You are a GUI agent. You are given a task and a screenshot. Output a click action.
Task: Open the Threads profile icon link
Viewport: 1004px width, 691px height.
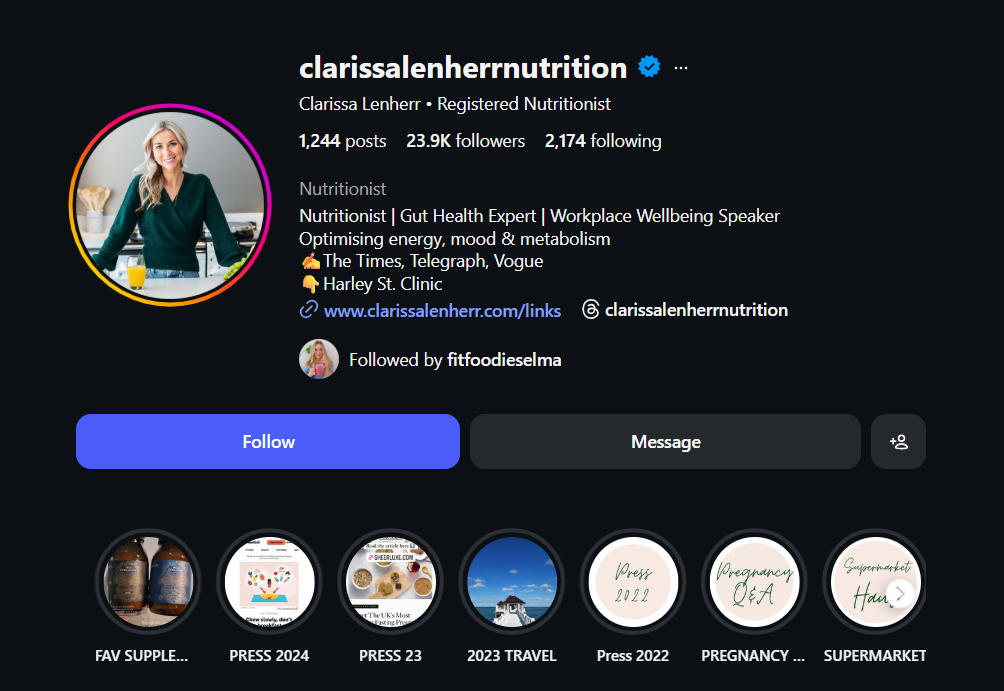590,310
